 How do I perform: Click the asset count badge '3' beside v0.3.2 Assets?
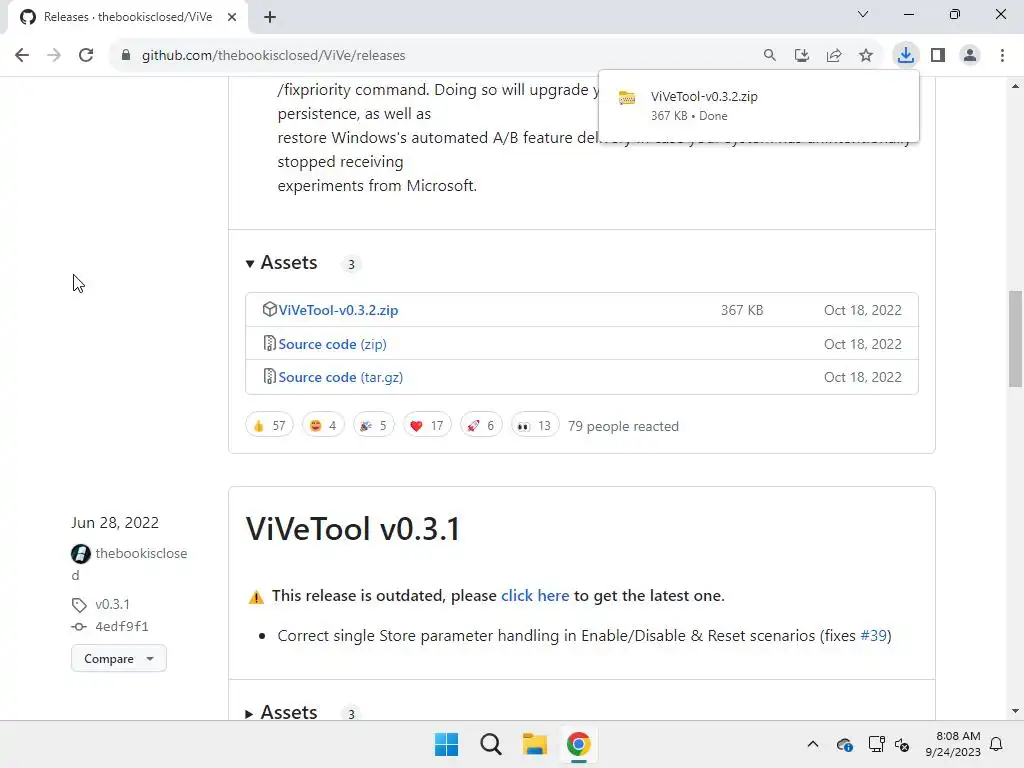[x=351, y=264]
